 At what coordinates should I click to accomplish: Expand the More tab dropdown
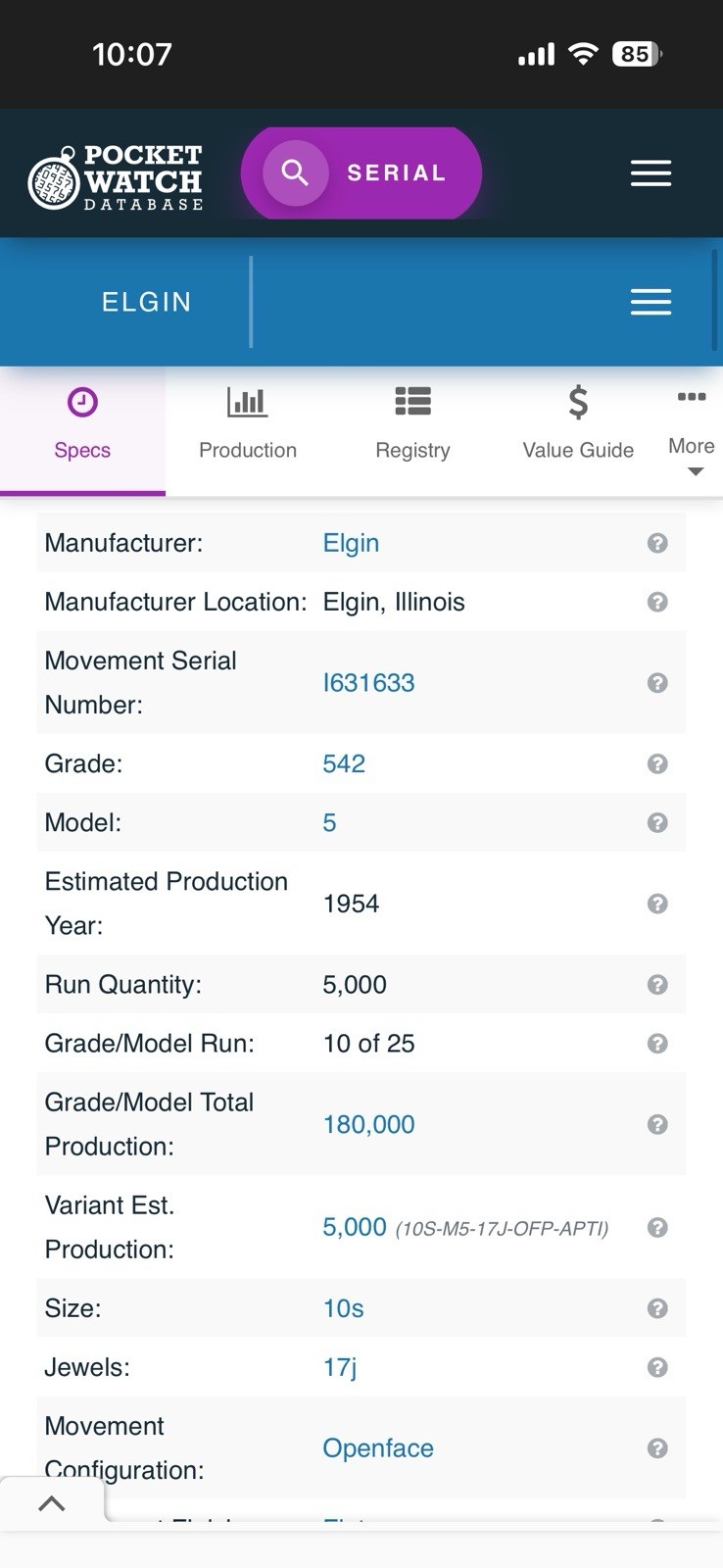pyautogui.click(x=692, y=430)
